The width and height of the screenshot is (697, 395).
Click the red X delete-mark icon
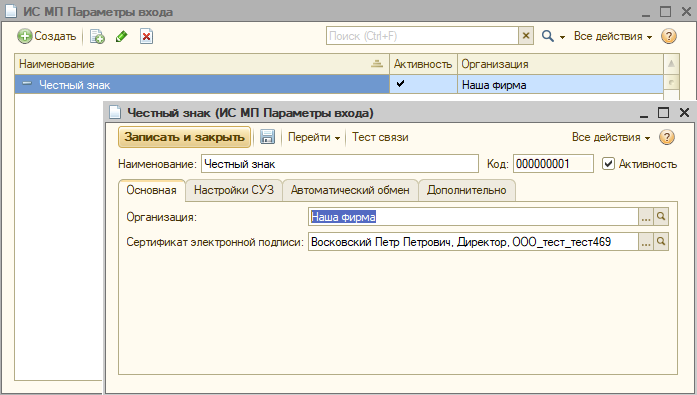click(x=146, y=36)
